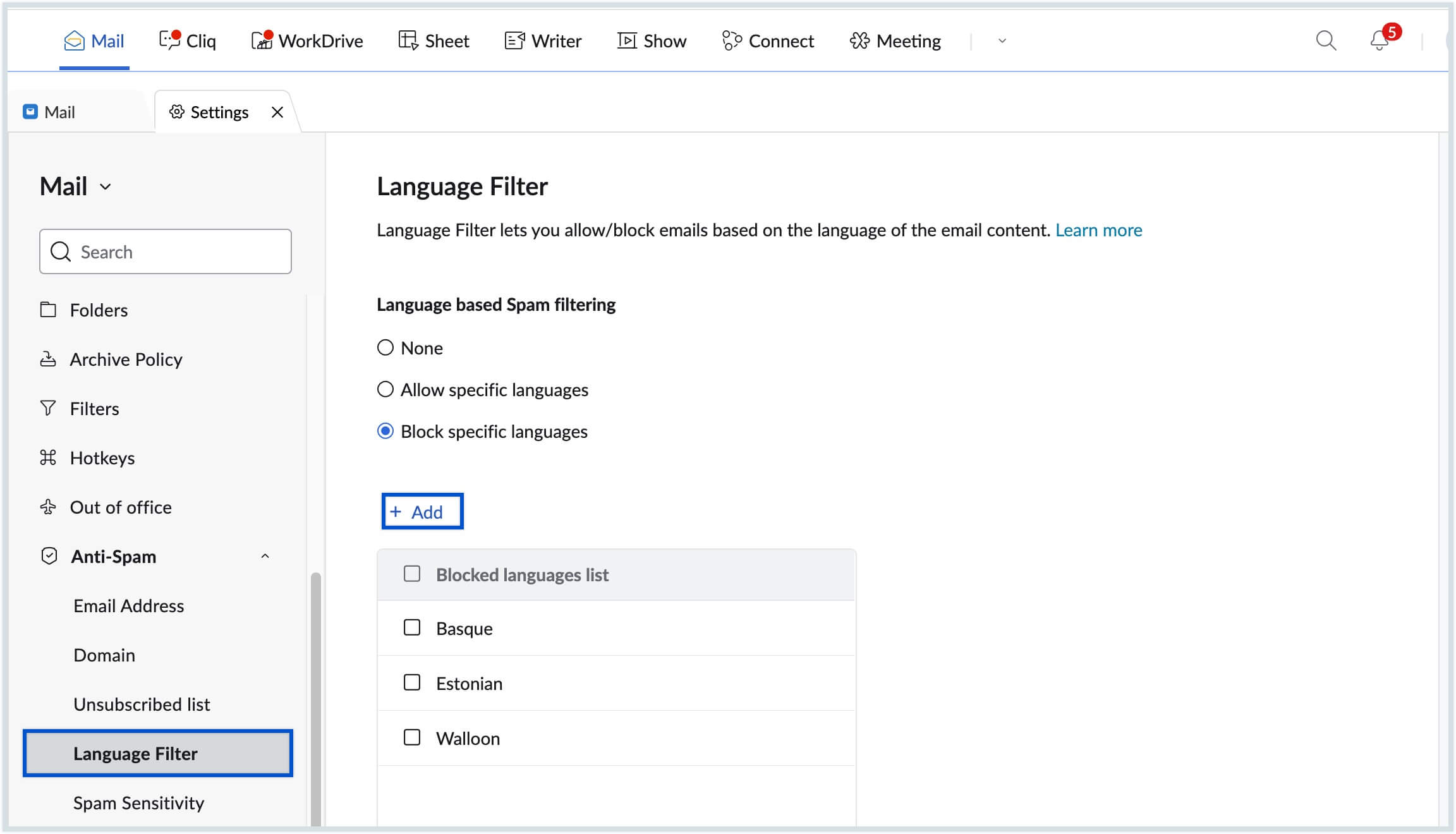1456x834 pixels.
Task: Open the Show presentation app
Action: click(652, 41)
